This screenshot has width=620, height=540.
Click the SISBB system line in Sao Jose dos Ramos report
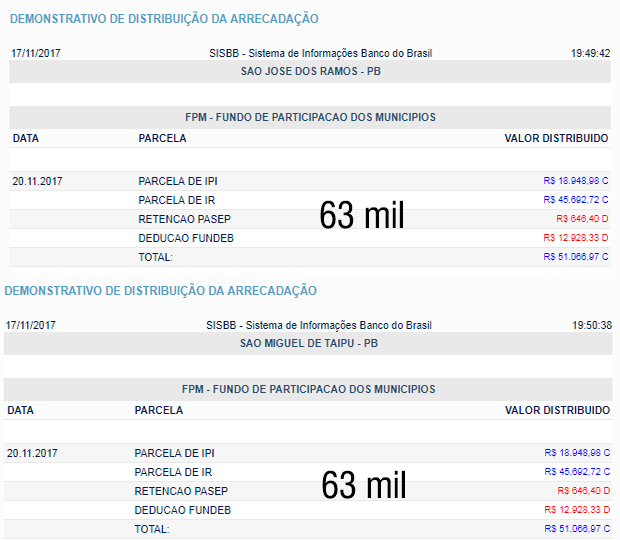tap(321, 53)
